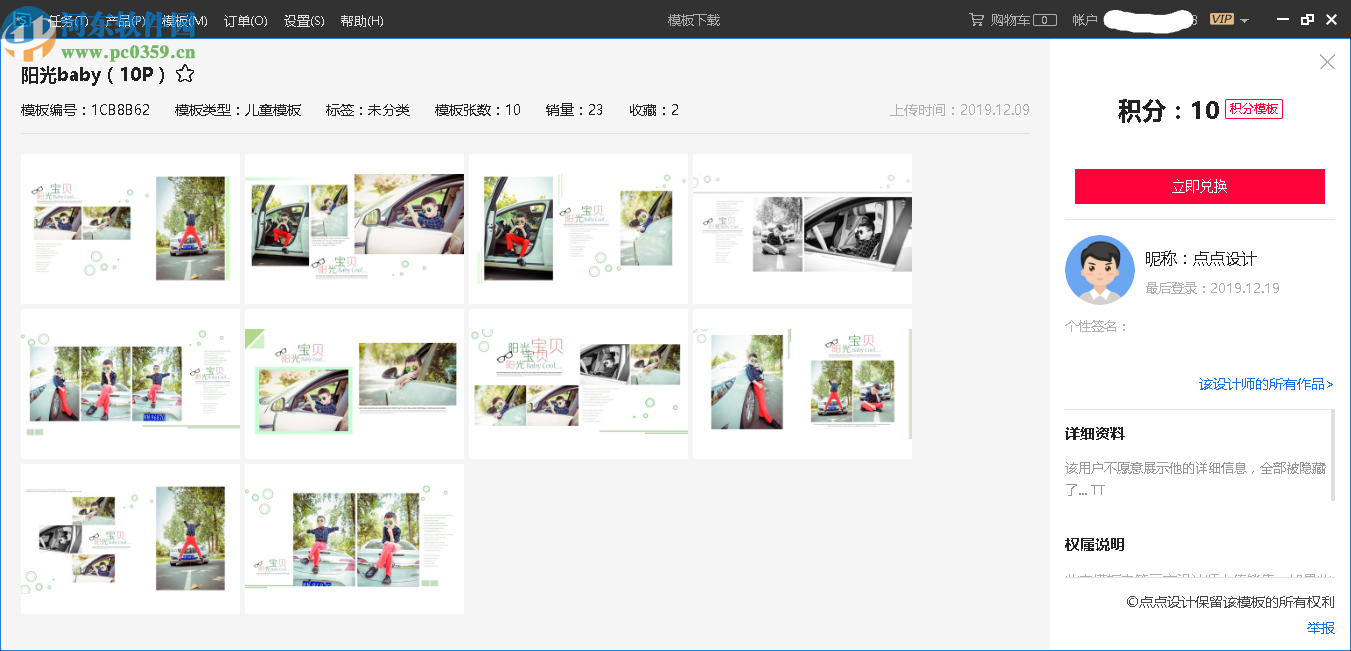1351x651 pixels.
Task: Open 该设计师的所有作品 link
Action: 1266,384
